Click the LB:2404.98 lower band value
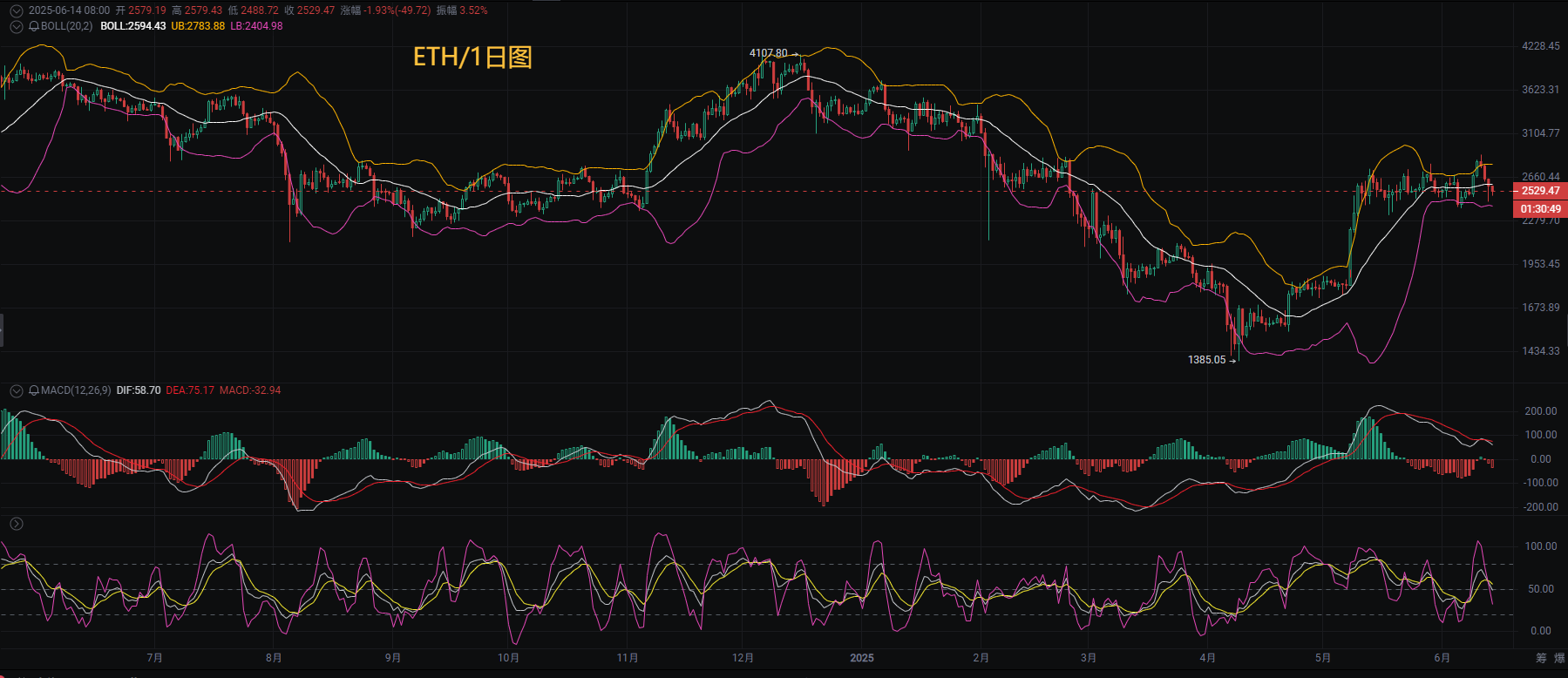Image resolution: width=1568 pixels, height=678 pixels. 256,26
